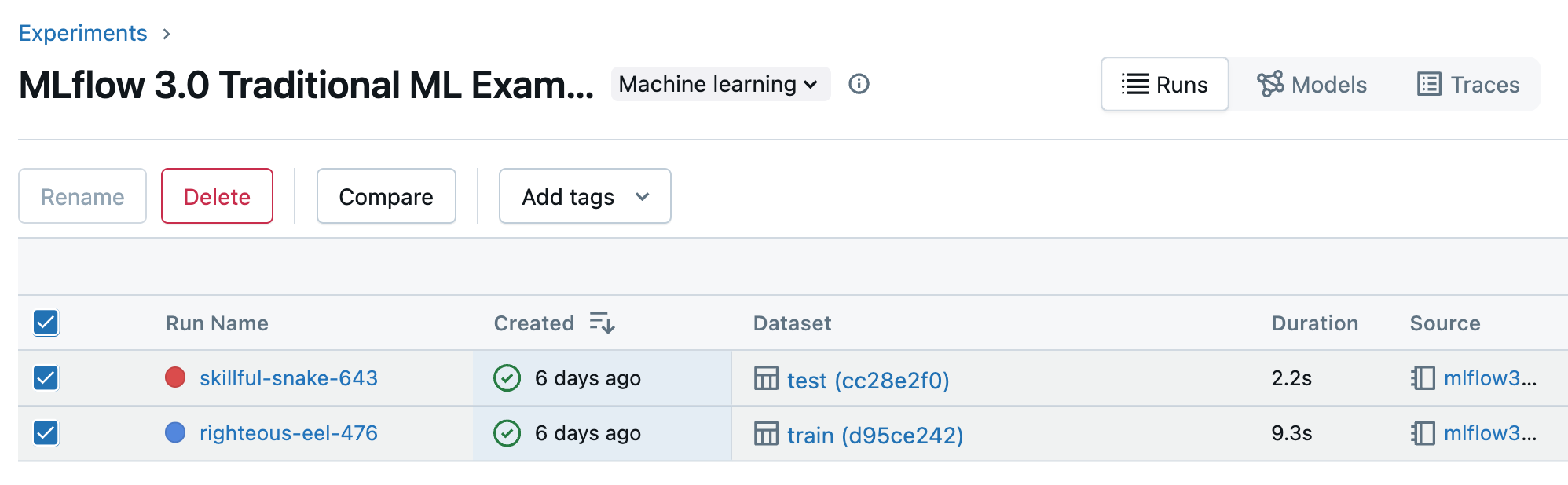Click the success status icon for skillful-snake-643
The height and width of the screenshot is (485, 1568).
[507, 378]
